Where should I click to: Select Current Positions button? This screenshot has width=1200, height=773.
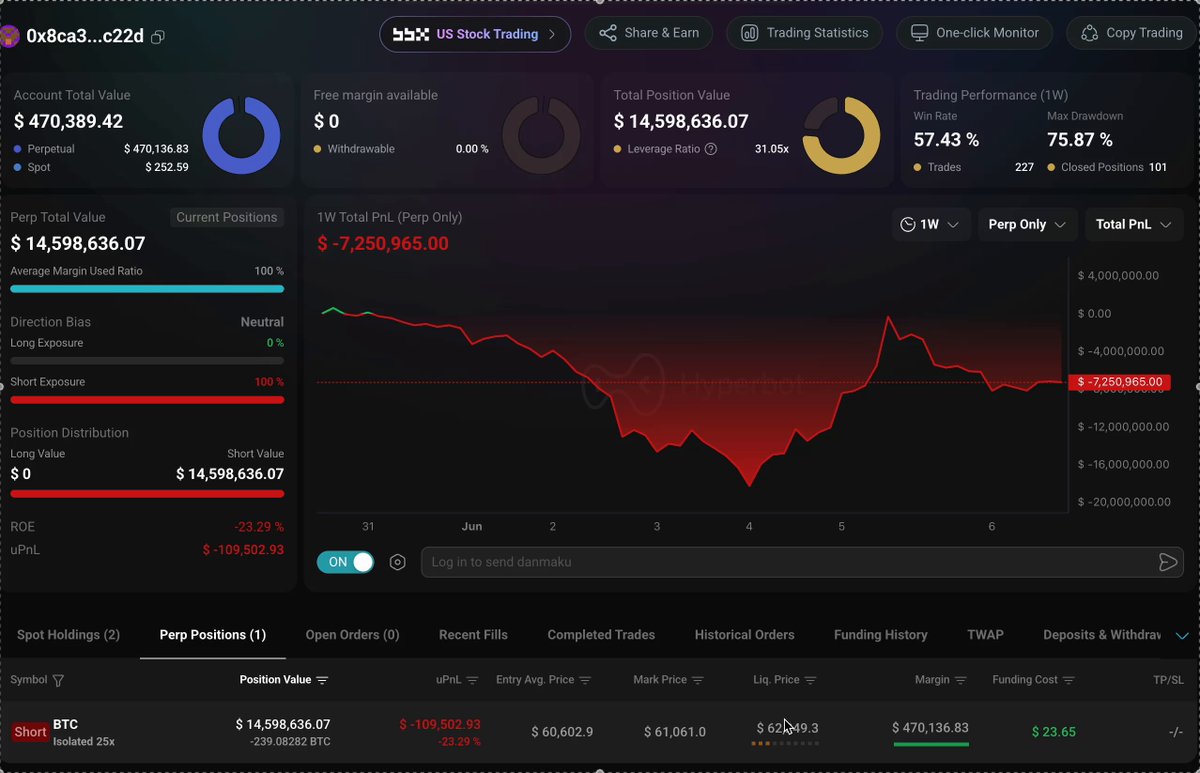[x=227, y=217]
